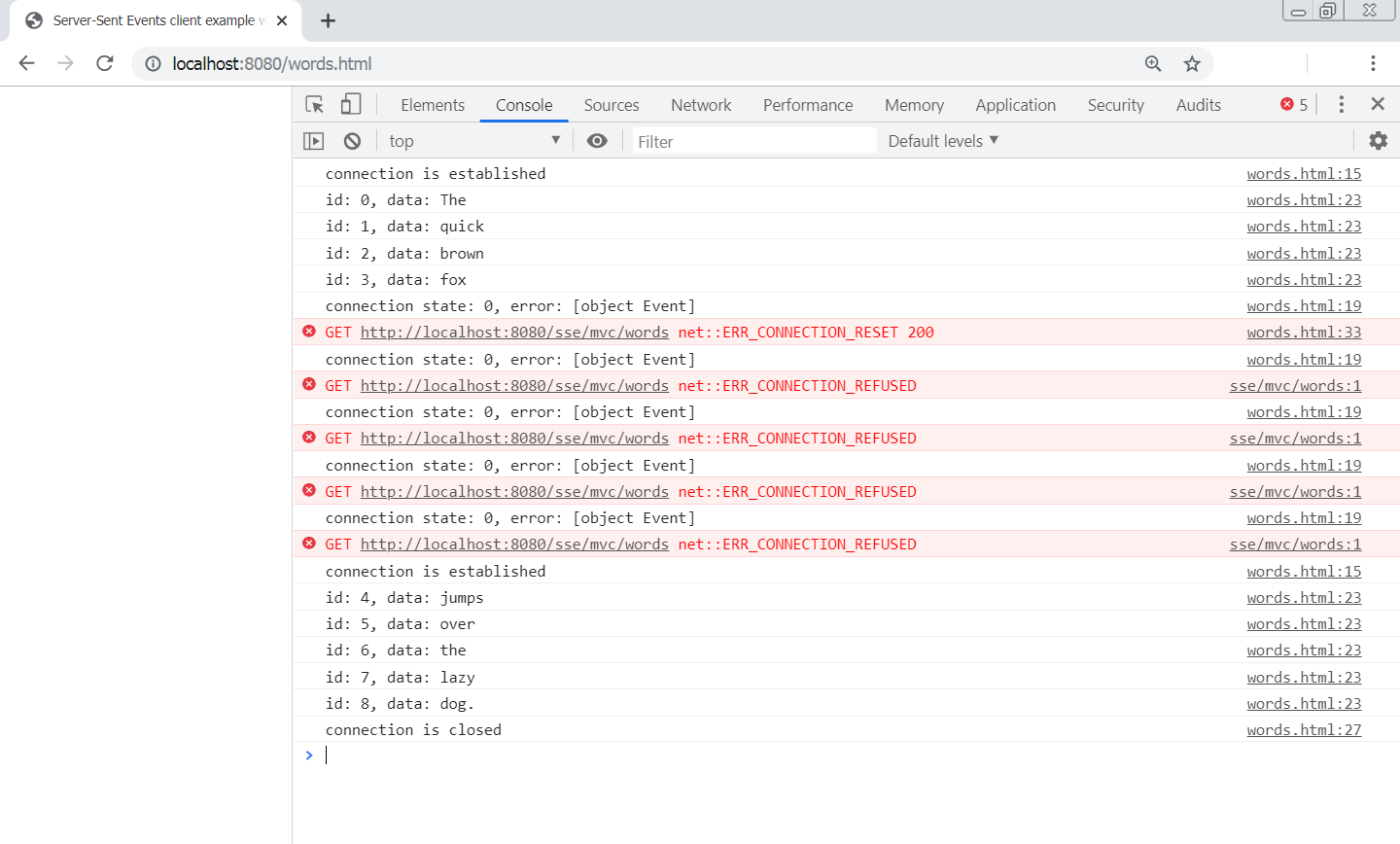
Task: Toggle the device toolbar icon
Action: click(351, 104)
